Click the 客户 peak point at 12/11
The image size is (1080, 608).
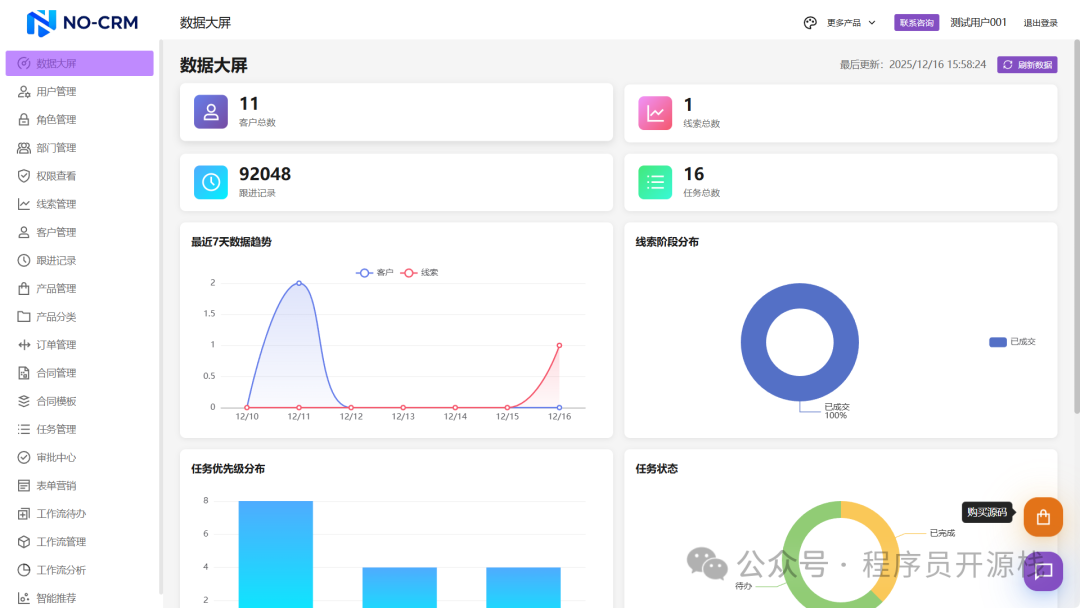click(x=299, y=283)
